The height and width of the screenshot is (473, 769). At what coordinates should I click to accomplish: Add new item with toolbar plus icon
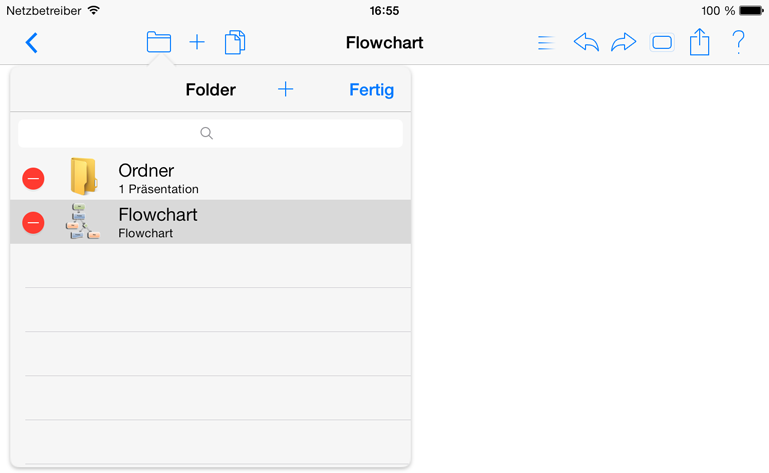tap(197, 42)
